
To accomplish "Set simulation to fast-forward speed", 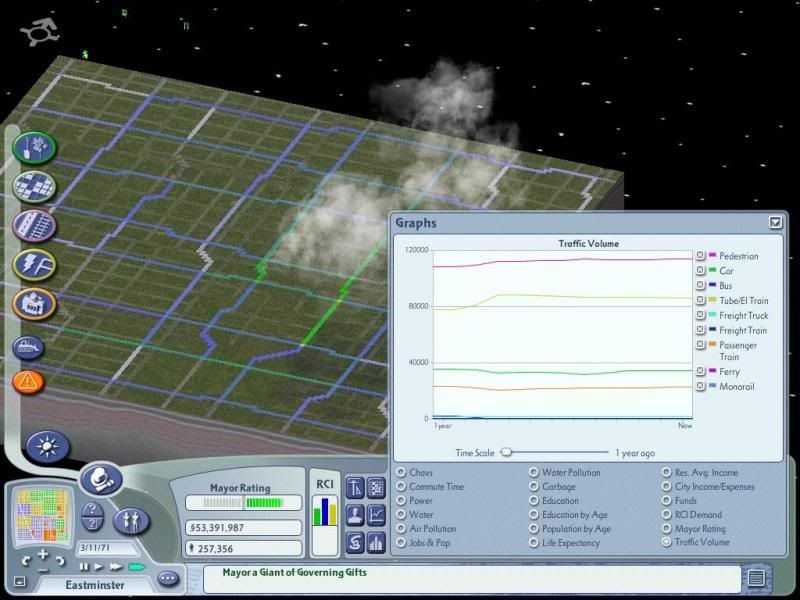I will [116, 567].
